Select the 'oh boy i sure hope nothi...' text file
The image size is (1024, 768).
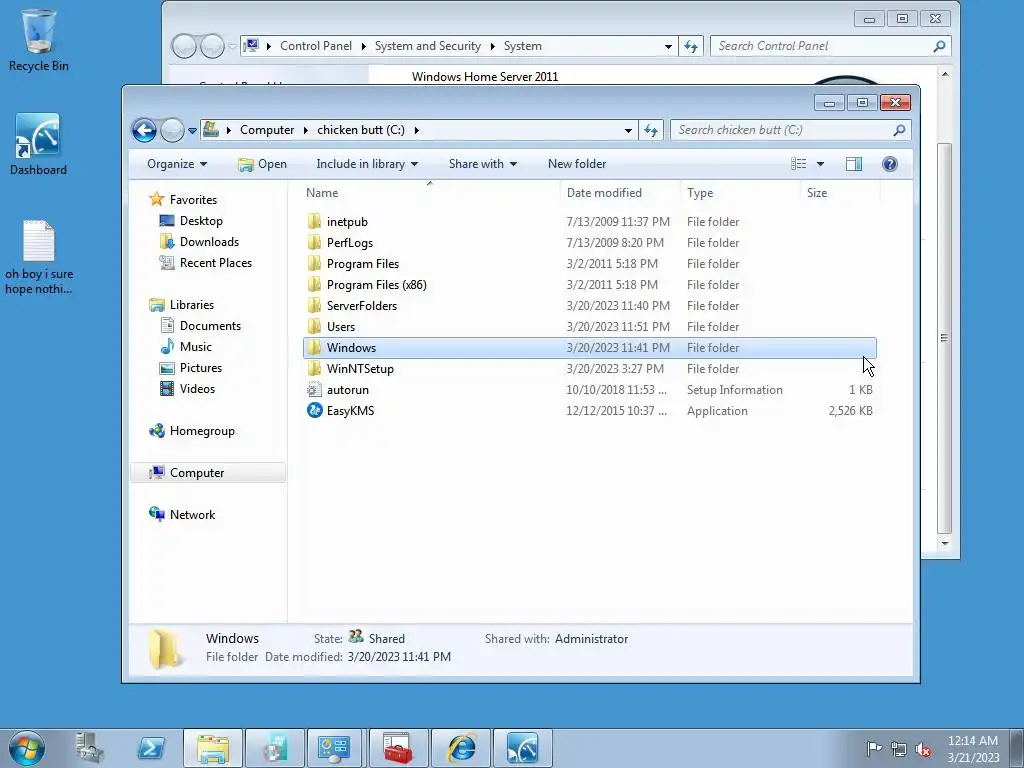pyautogui.click(x=39, y=257)
